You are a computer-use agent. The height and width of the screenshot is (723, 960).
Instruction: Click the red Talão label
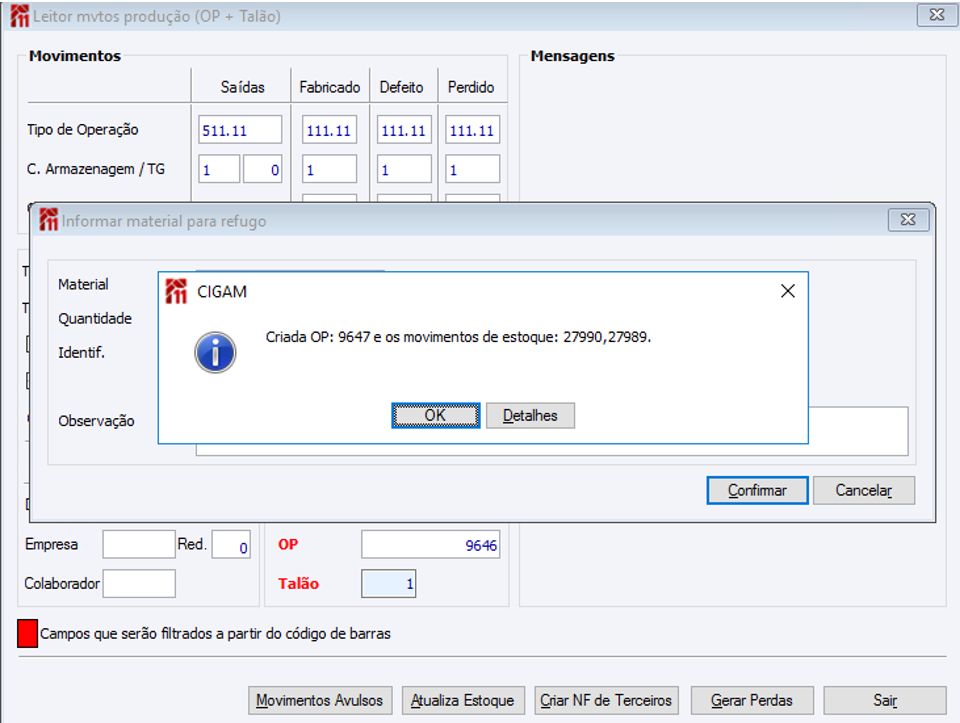[x=299, y=583]
